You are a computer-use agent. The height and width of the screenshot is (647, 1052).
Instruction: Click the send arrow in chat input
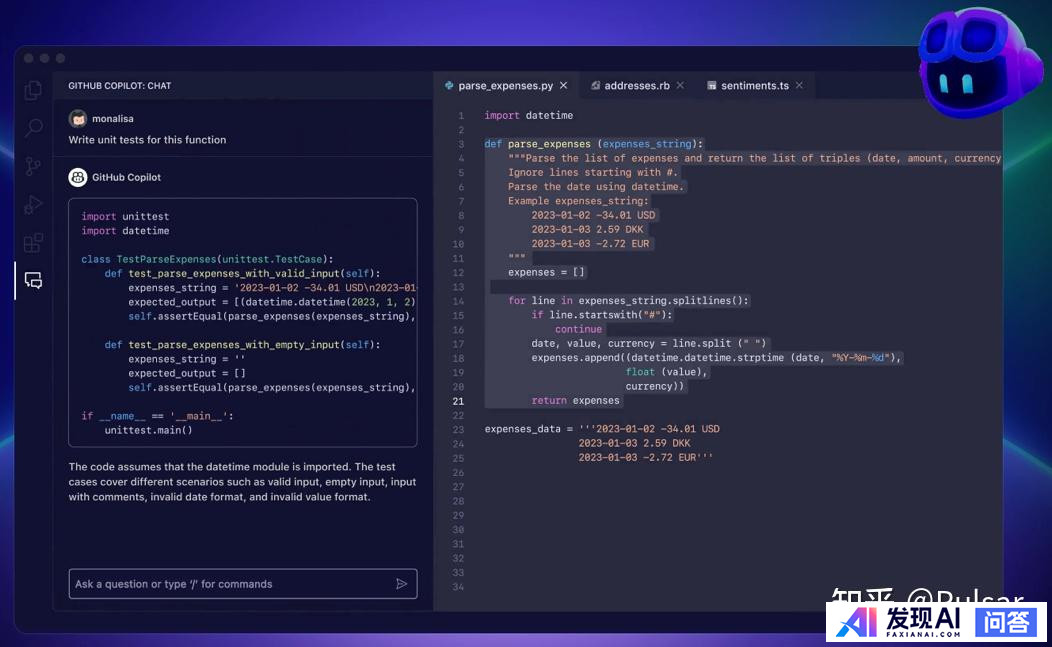point(401,584)
